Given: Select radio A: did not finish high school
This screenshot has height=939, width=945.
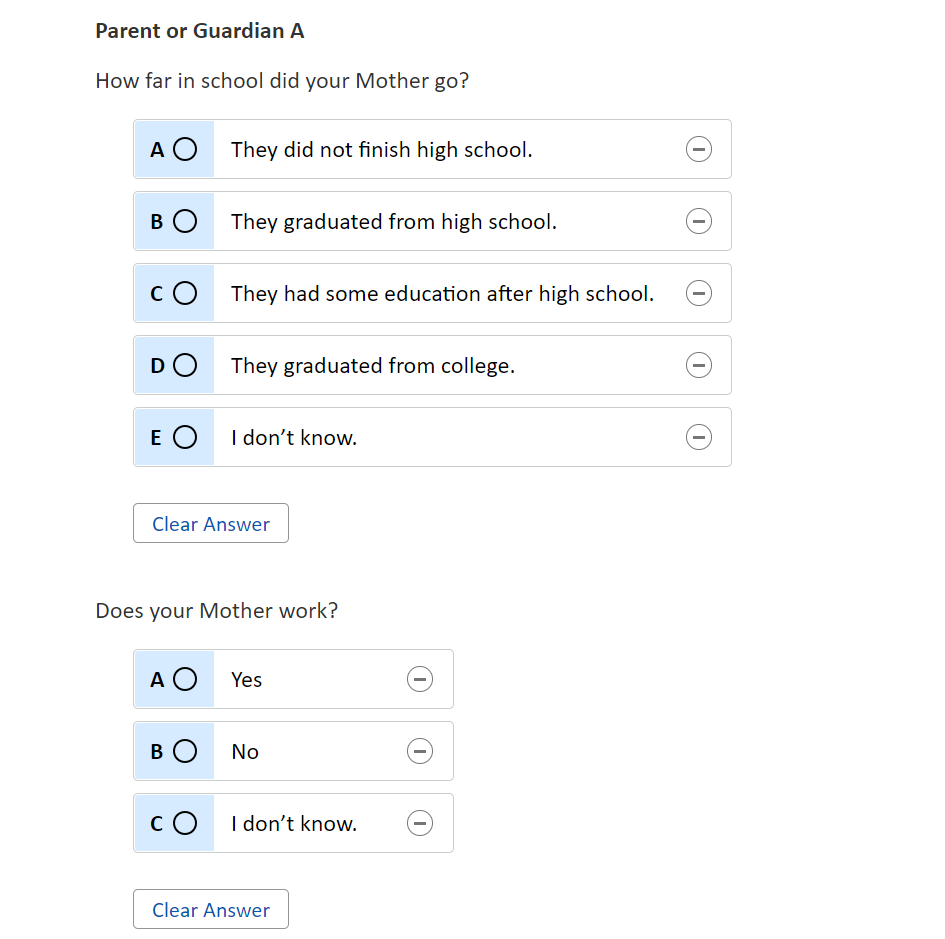Looking at the screenshot, I should pos(184,150).
